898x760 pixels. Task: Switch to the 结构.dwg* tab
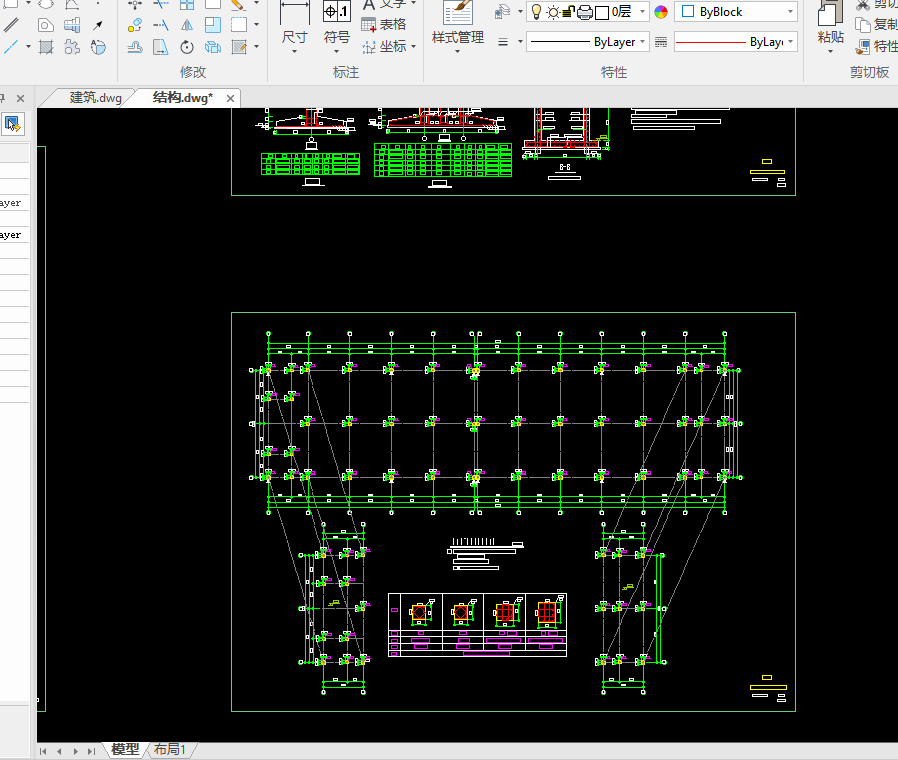pyautogui.click(x=183, y=98)
